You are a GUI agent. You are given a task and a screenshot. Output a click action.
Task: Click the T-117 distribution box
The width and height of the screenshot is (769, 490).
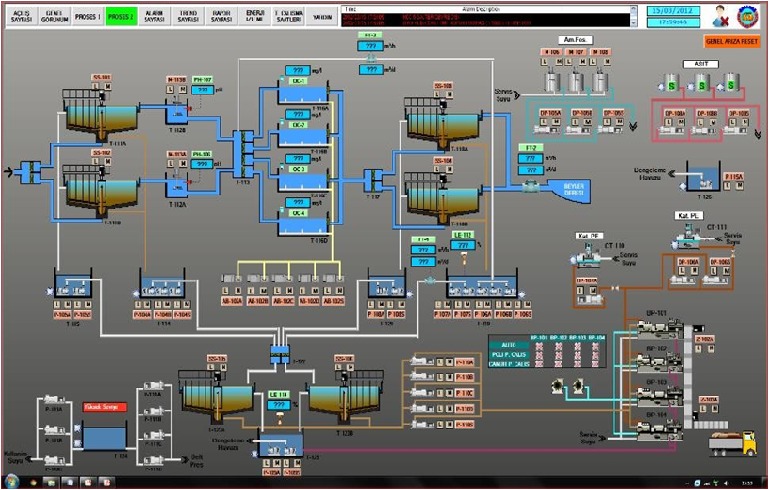[374, 181]
